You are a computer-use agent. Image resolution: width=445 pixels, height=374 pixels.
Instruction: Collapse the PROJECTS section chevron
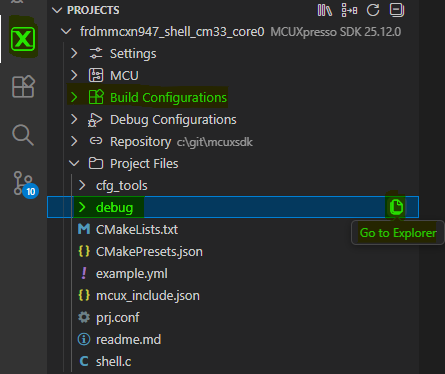click(57, 10)
